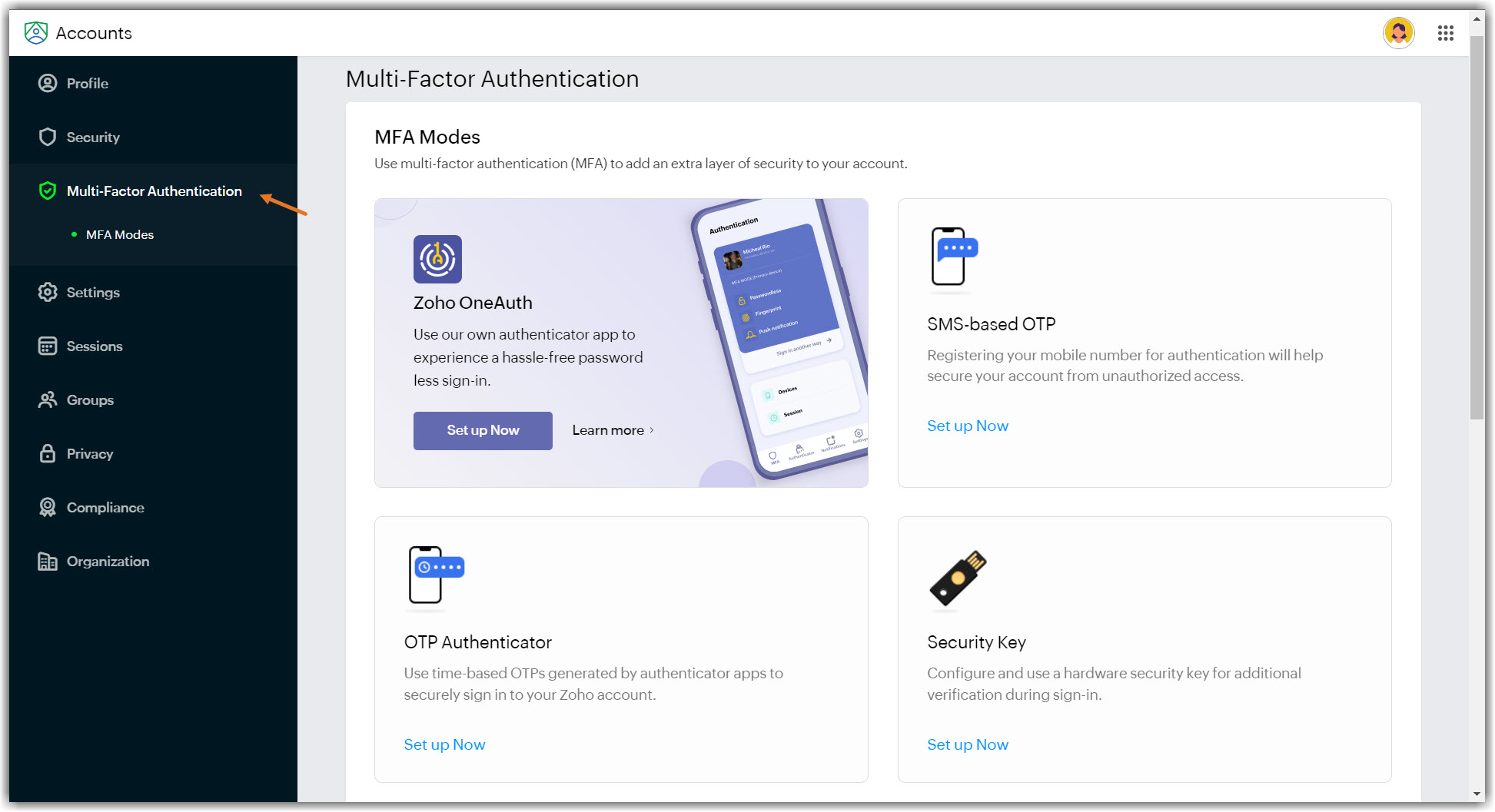Click the Security shield icon in sidebar
The image size is (1495, 812).
coord(48,137)
